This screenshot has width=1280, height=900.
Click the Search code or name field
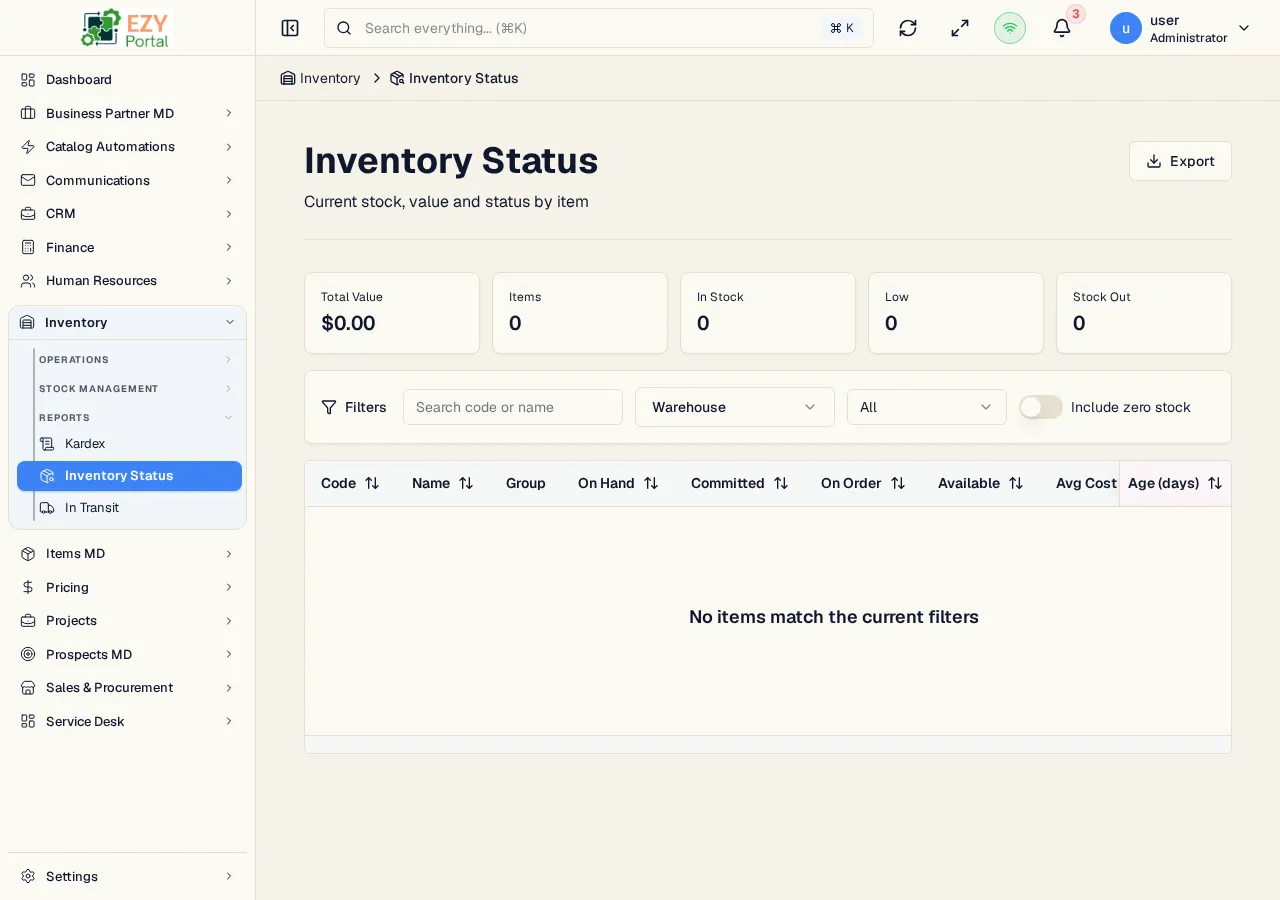pyautogui.click(x=513, y=407)
